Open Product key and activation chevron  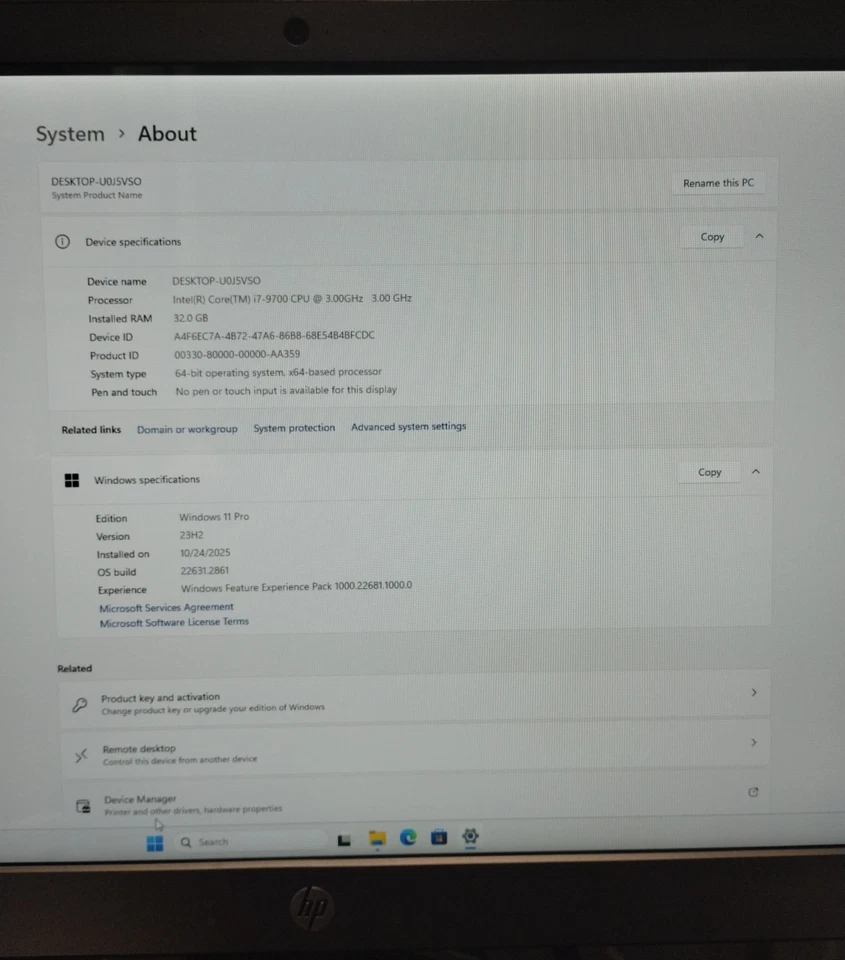(x=754, y=692)
